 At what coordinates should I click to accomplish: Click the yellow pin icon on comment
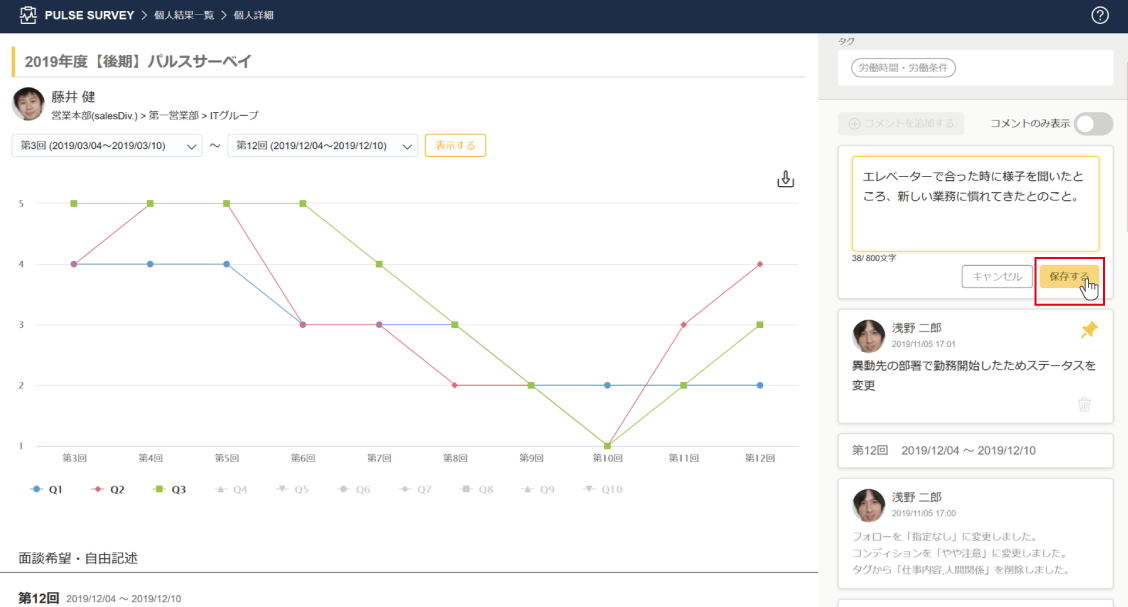click(x=1089, y=330)
